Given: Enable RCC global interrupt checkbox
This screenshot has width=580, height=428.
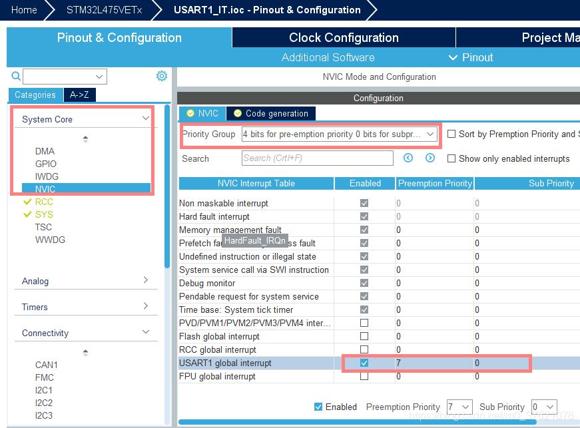Looking at the screenshot, I should click(364, 350).
